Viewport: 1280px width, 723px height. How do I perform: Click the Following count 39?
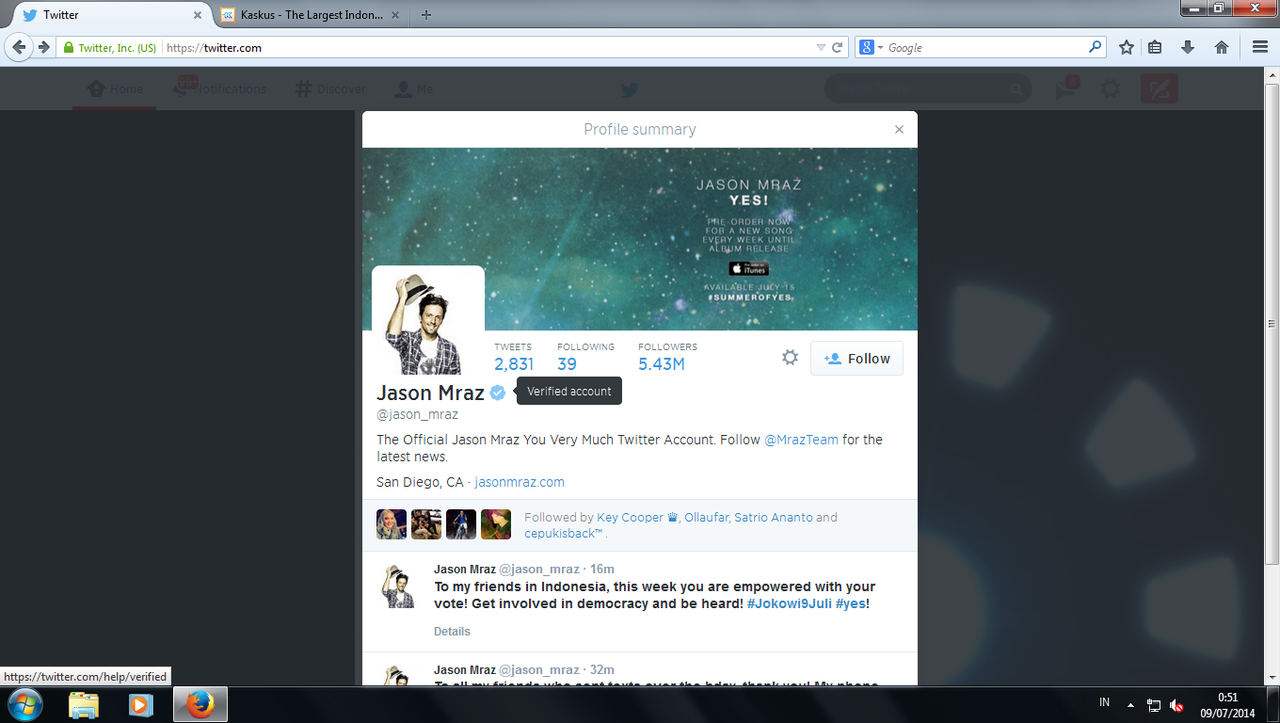tap(567, 364)
